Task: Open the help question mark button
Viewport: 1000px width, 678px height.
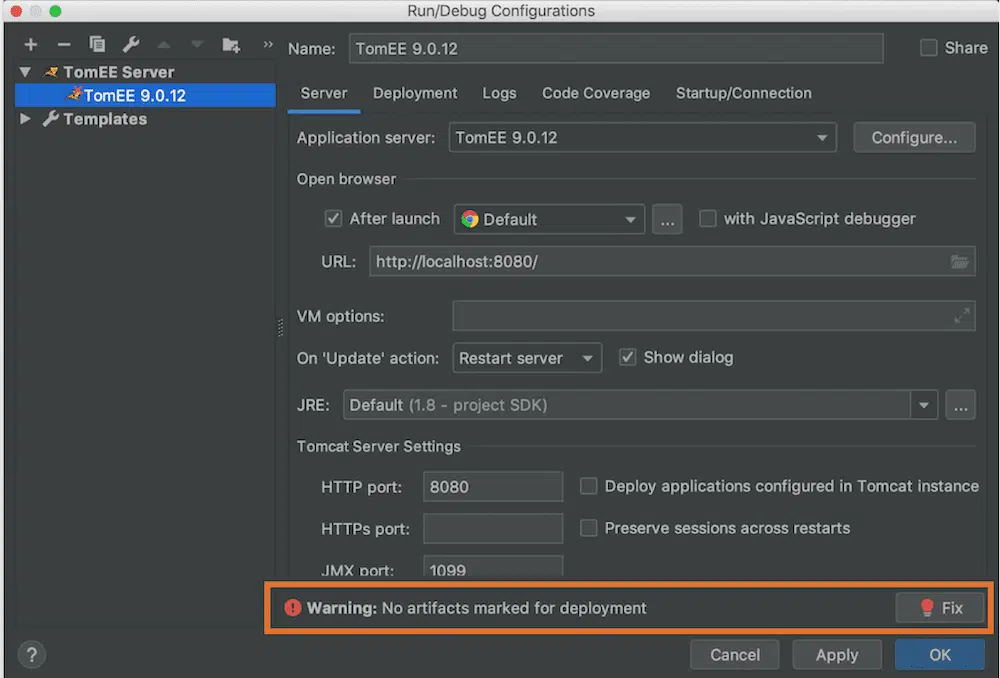Action: coord(31,655)
